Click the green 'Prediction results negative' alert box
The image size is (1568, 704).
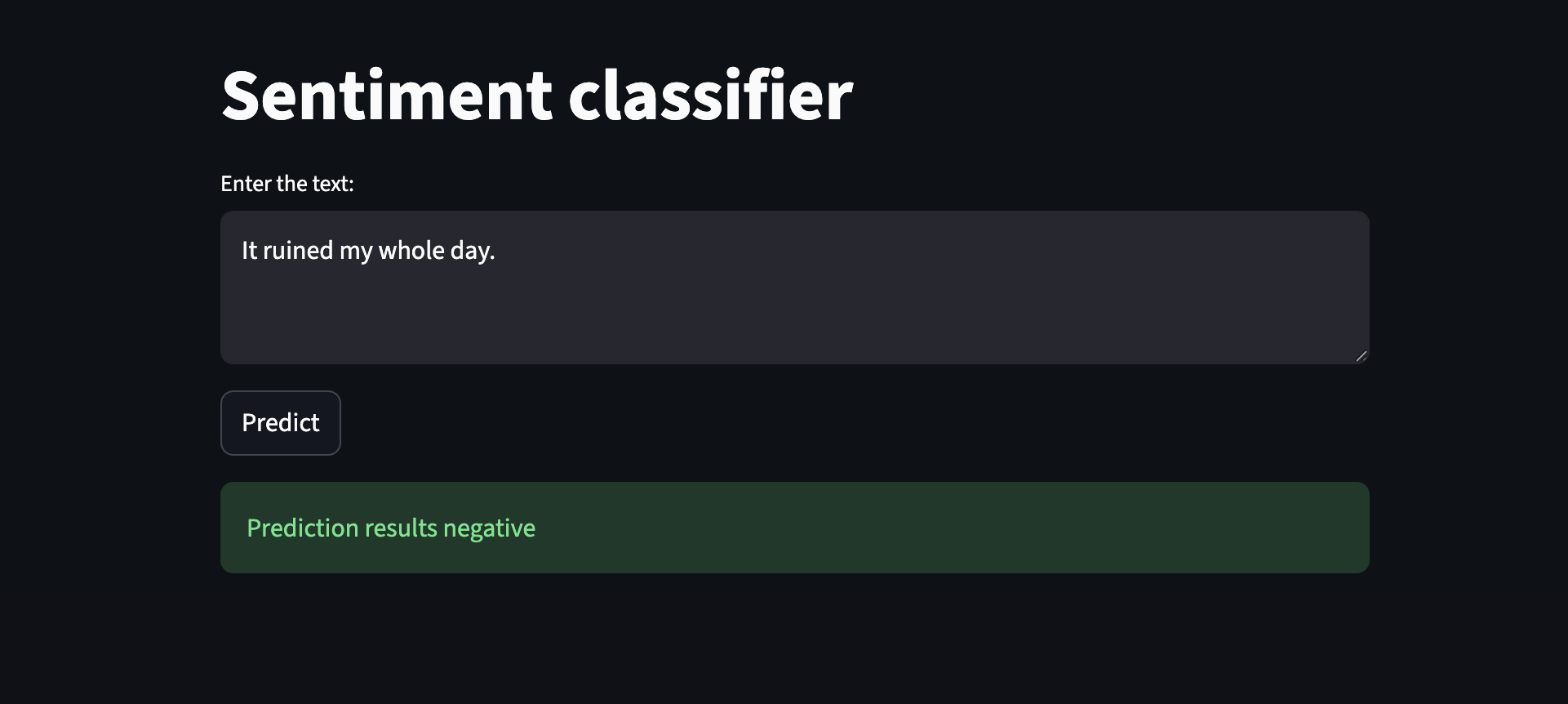[x=793, y=528]
